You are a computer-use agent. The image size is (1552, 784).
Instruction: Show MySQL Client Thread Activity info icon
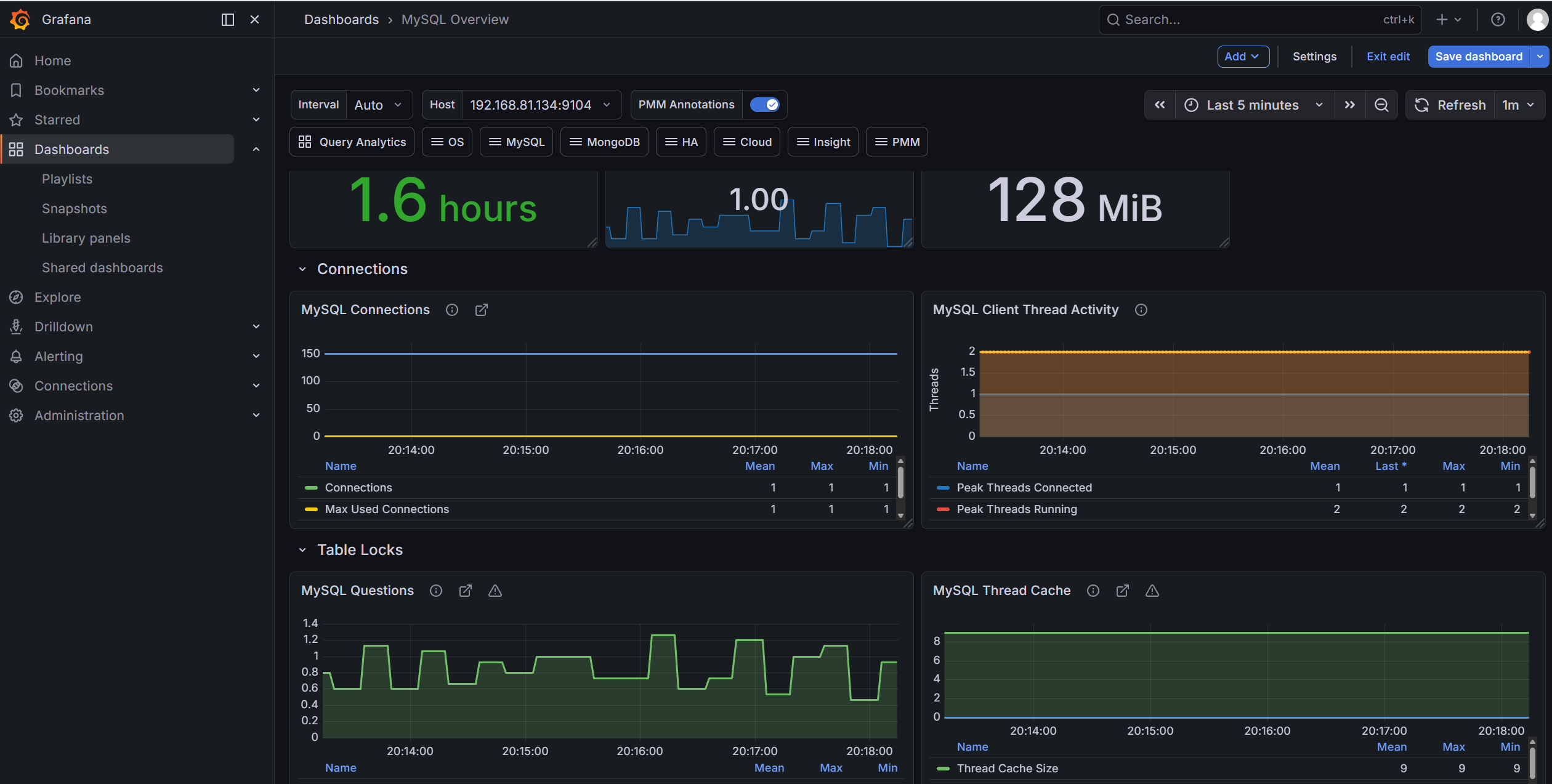[1141, 310]
